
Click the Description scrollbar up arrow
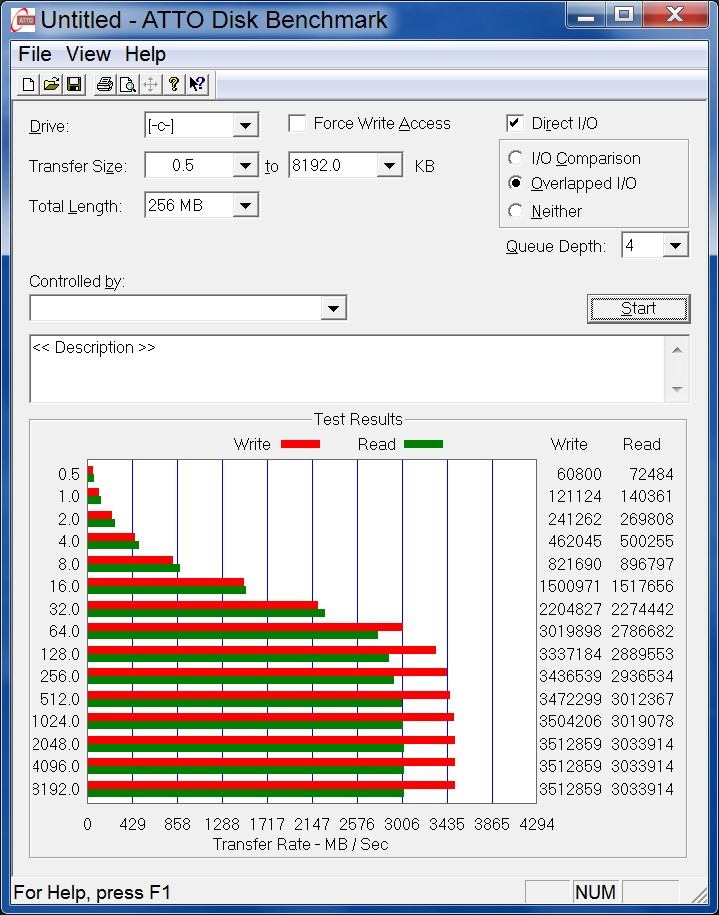677,350
